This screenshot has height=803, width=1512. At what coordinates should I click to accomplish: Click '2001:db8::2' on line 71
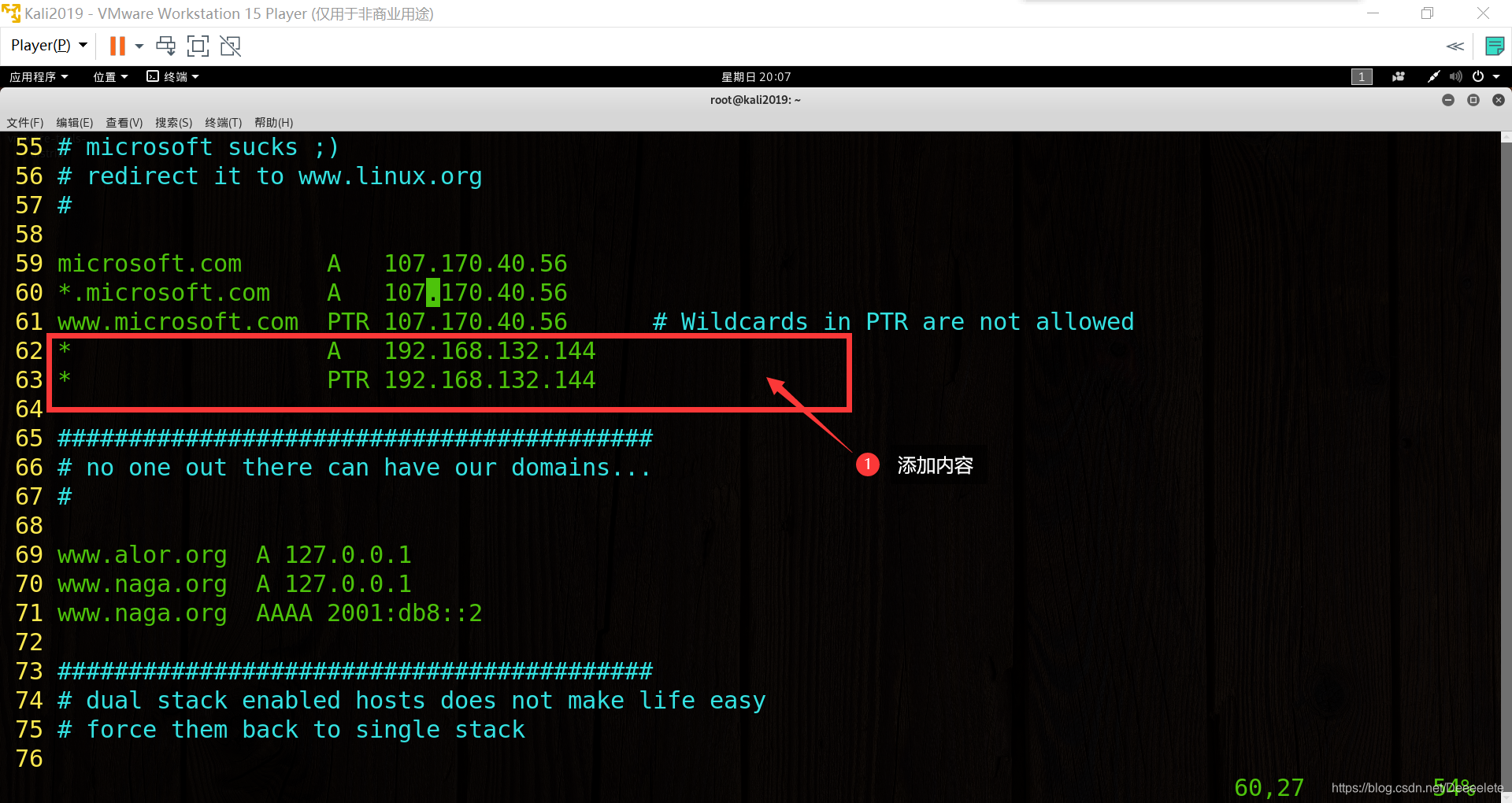pyautogui.click(x=405, y=613)
